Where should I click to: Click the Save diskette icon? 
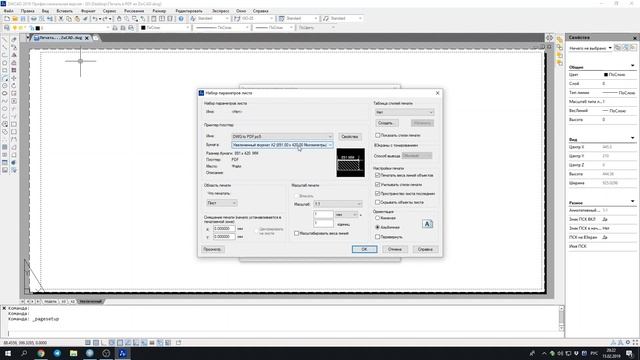[x=23, y=19]
